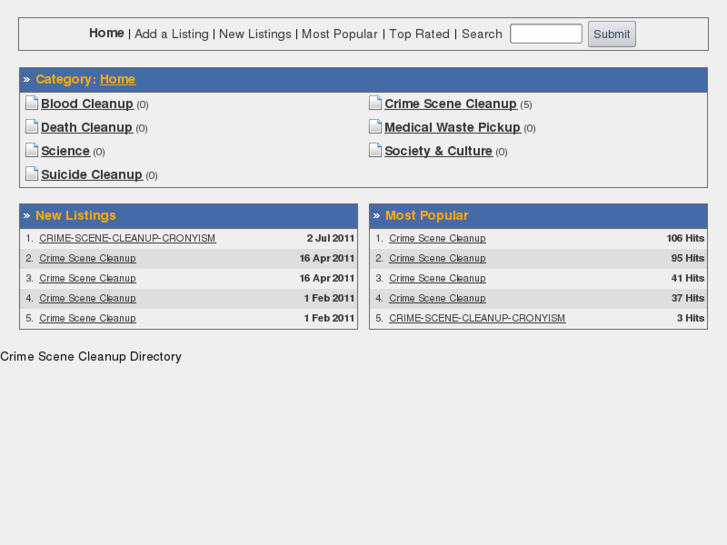Open the popular listing with 41 Hits
The image size is (727, 545).
[437, 278]
